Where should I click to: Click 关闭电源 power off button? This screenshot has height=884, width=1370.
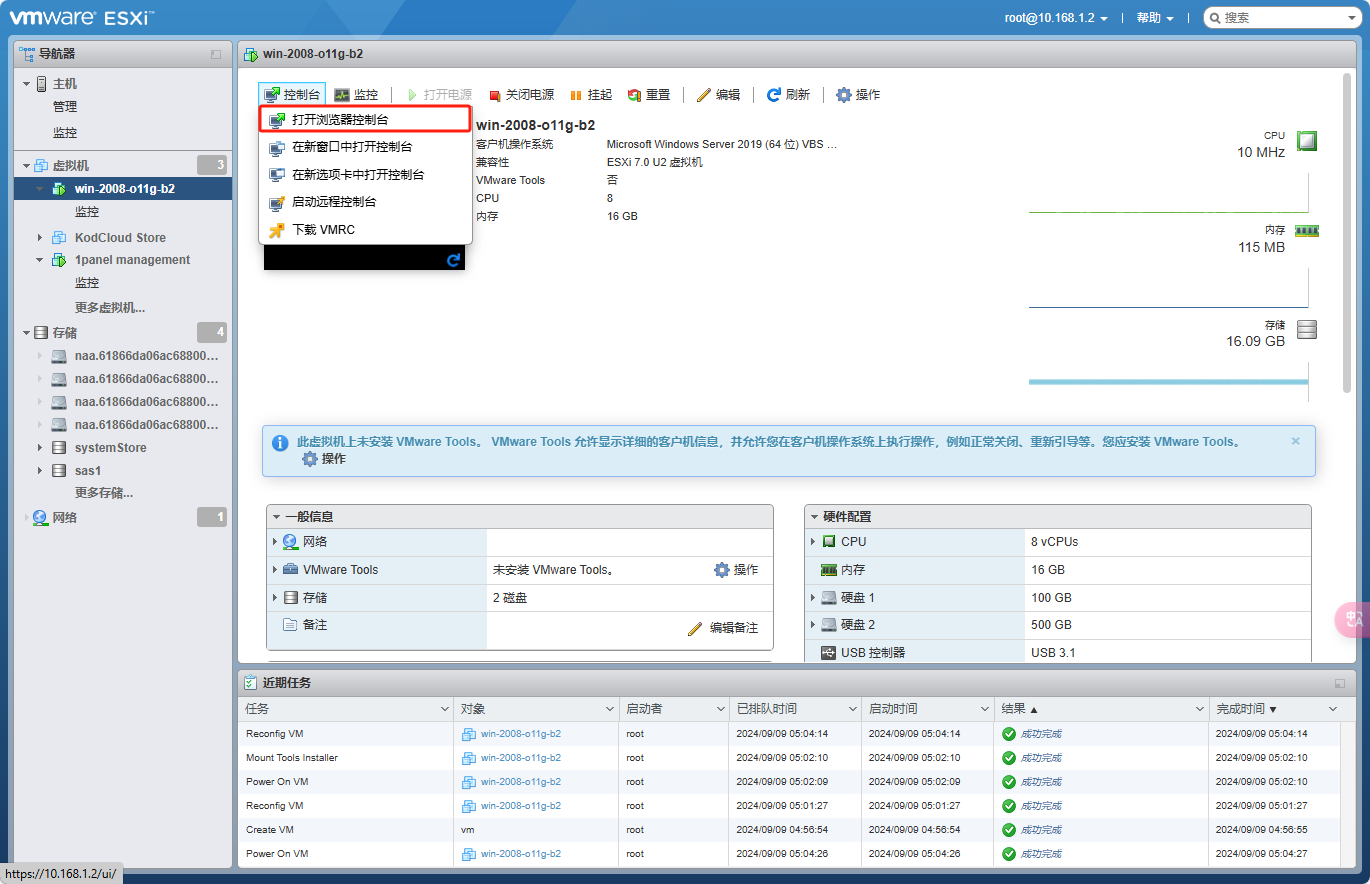pos(521,95)
